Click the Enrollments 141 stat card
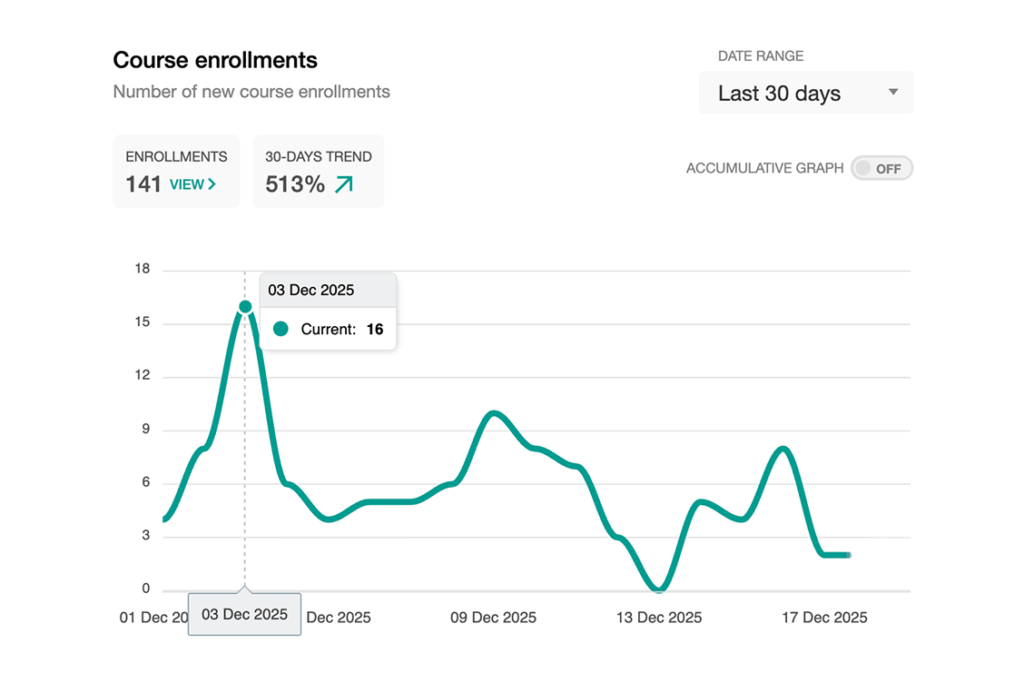1024x683 pixels. [x=176, y=171]
